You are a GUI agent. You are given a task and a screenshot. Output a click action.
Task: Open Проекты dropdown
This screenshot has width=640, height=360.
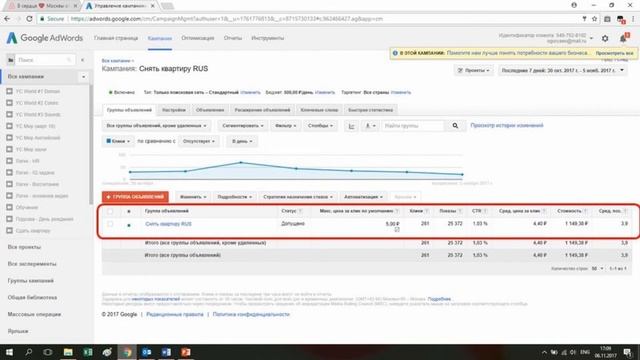pyautogui.click(x=473, y=71)
